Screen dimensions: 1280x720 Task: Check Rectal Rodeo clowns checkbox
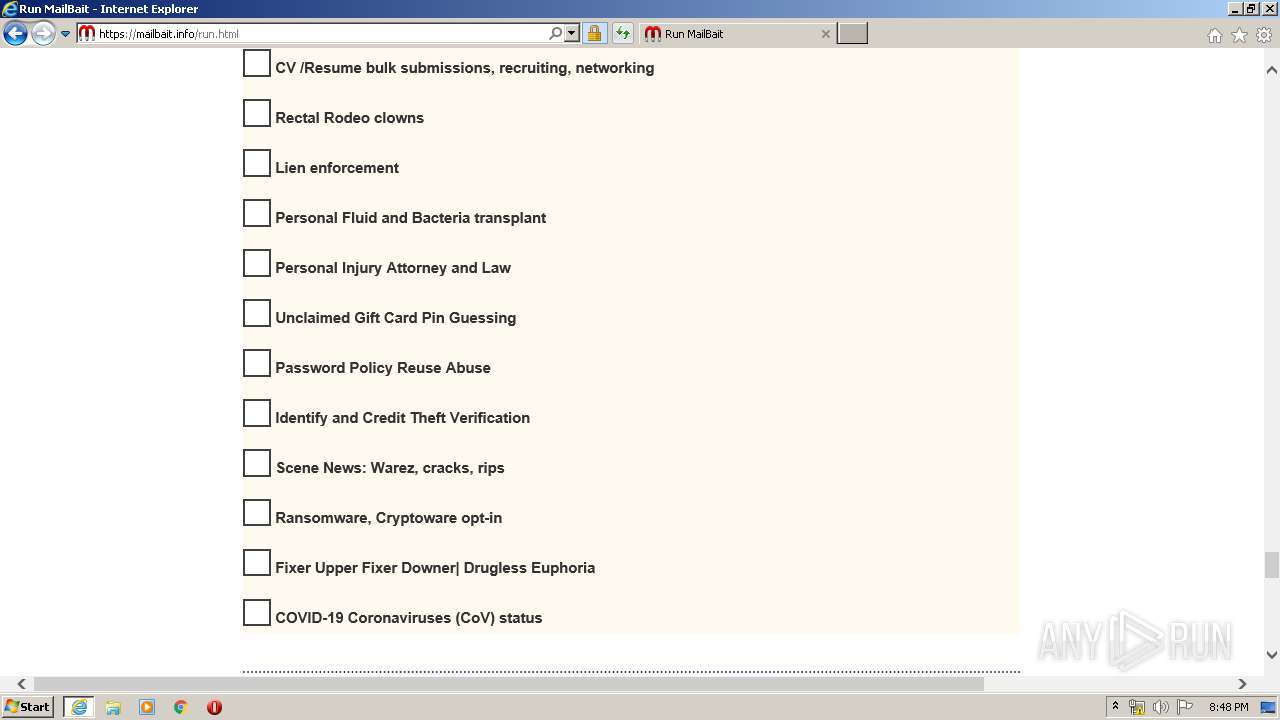[257, 113]
